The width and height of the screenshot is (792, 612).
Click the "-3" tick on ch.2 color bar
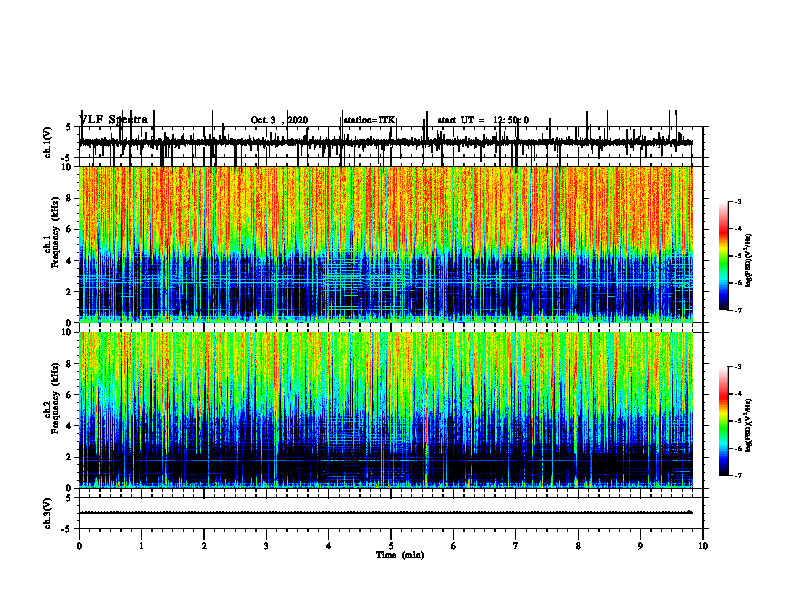[x=738, y=367]
